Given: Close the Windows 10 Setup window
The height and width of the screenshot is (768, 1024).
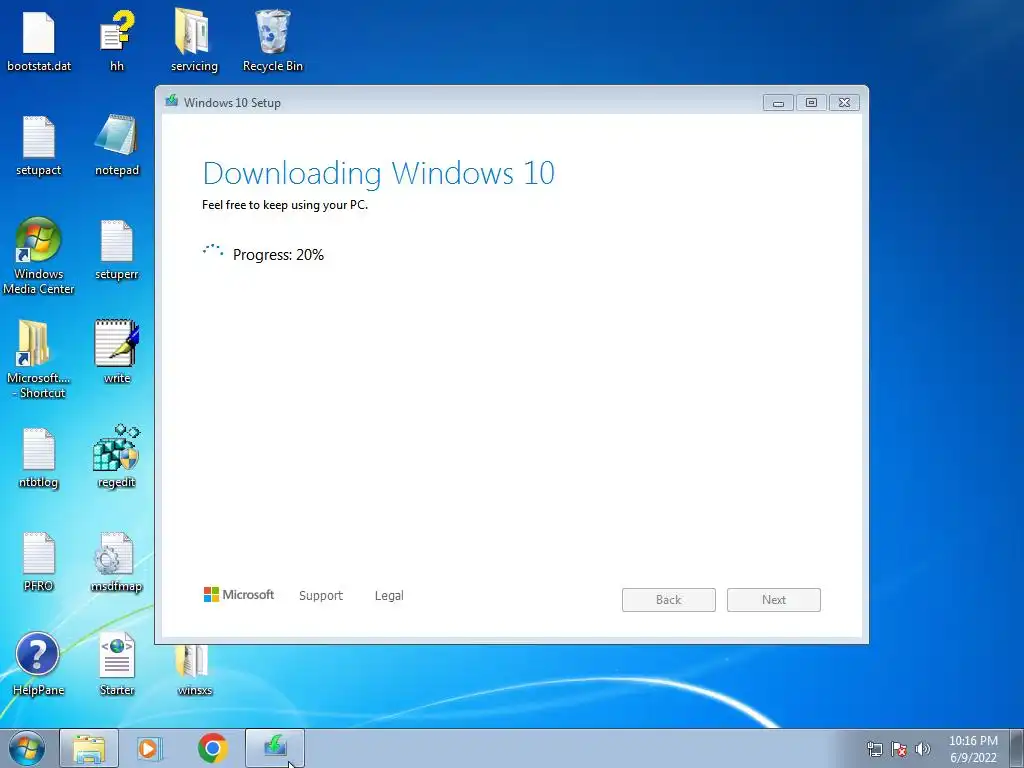Looking at the screenshot, I should (x=844, y=103).
